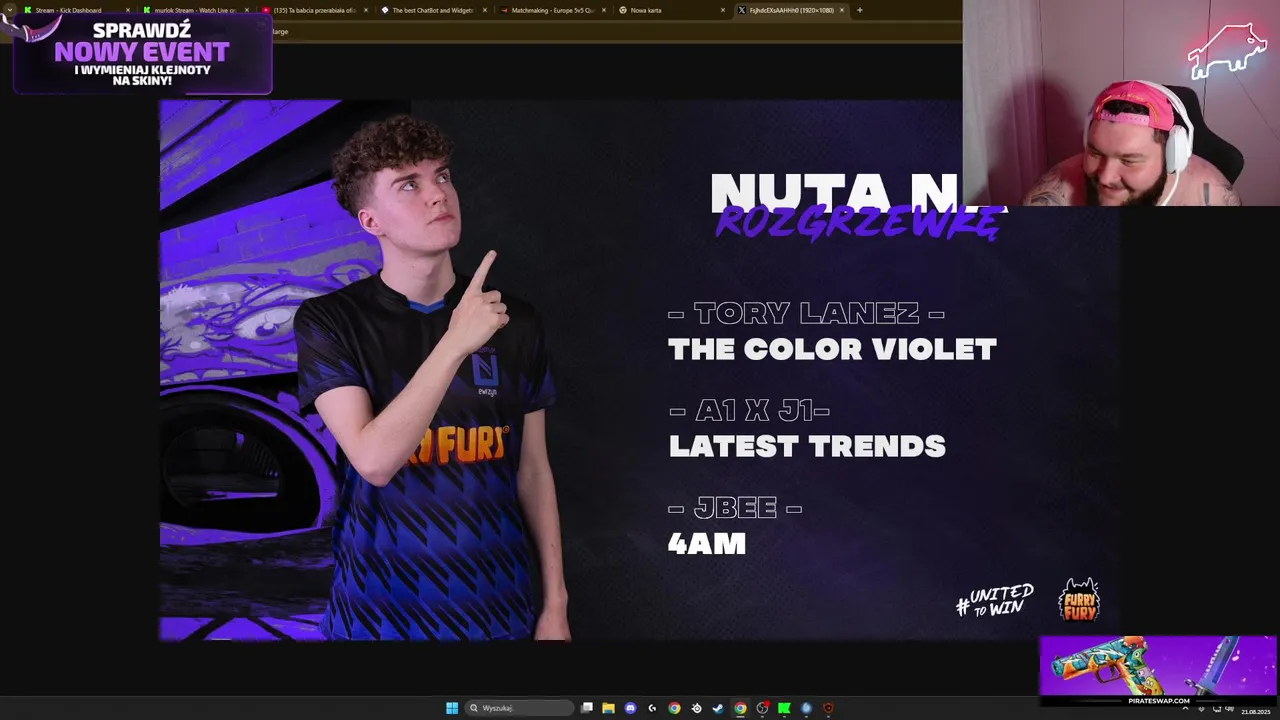Close the Stream - Kick Dashboard tab

pos(128,10)
